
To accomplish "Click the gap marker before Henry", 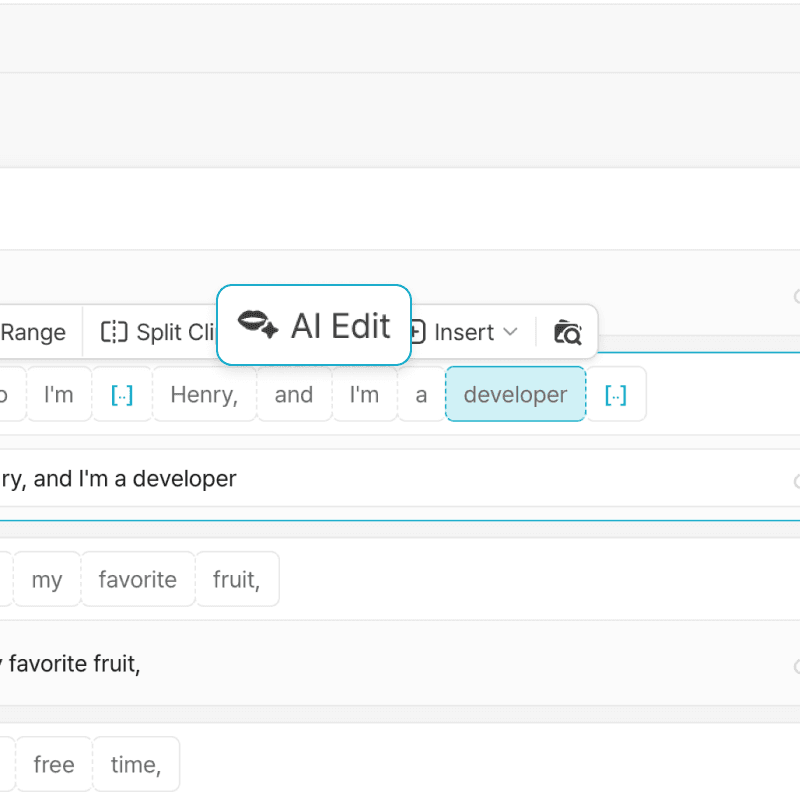I will coord(121,395).
